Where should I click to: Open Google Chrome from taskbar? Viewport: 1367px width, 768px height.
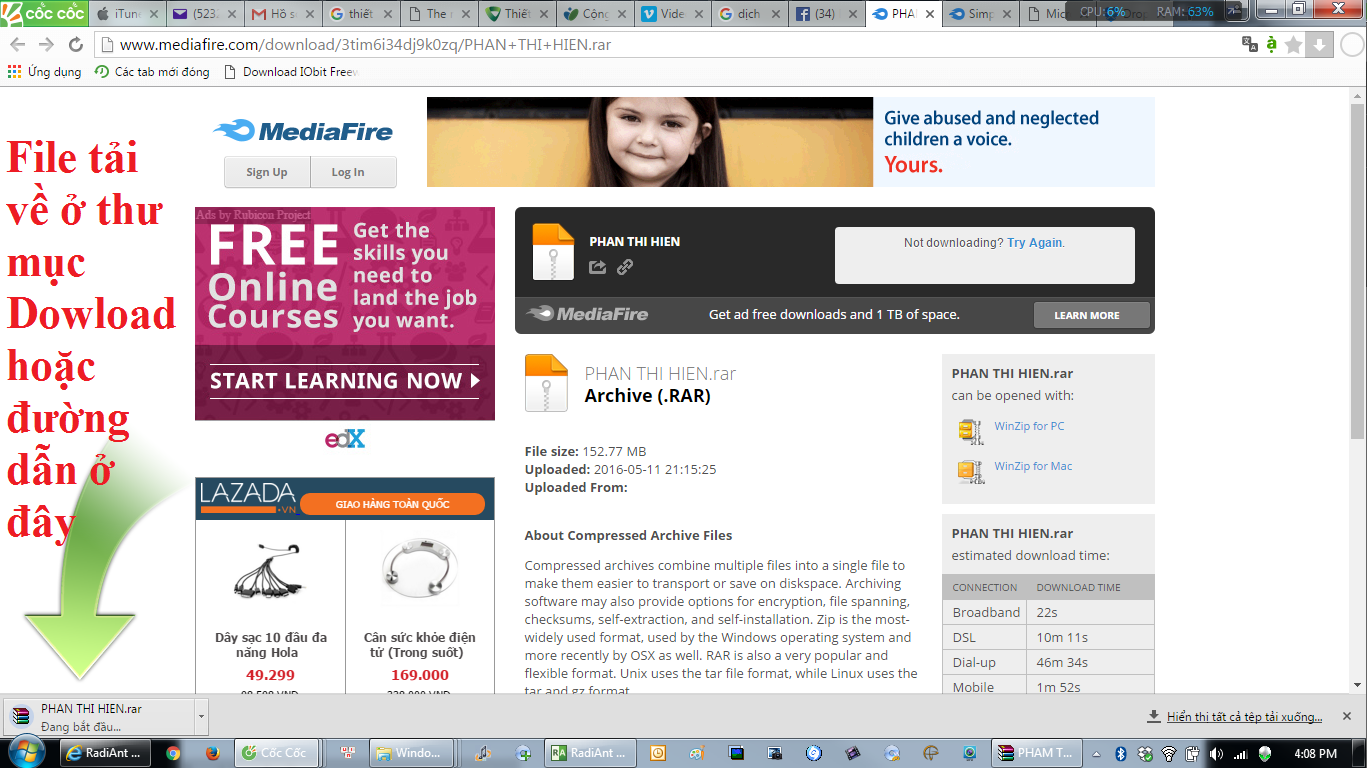[x=173, y=753]
